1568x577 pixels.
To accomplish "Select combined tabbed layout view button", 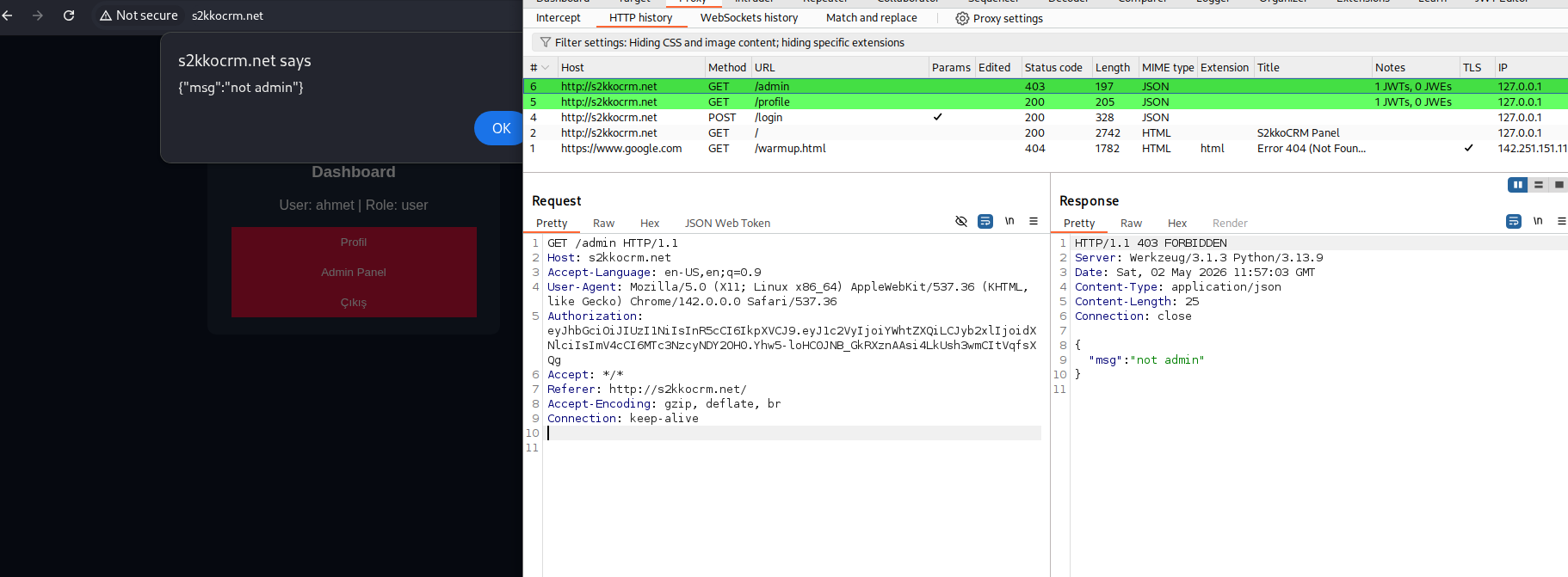I will pyautogui.click(x=1559, y=185).
